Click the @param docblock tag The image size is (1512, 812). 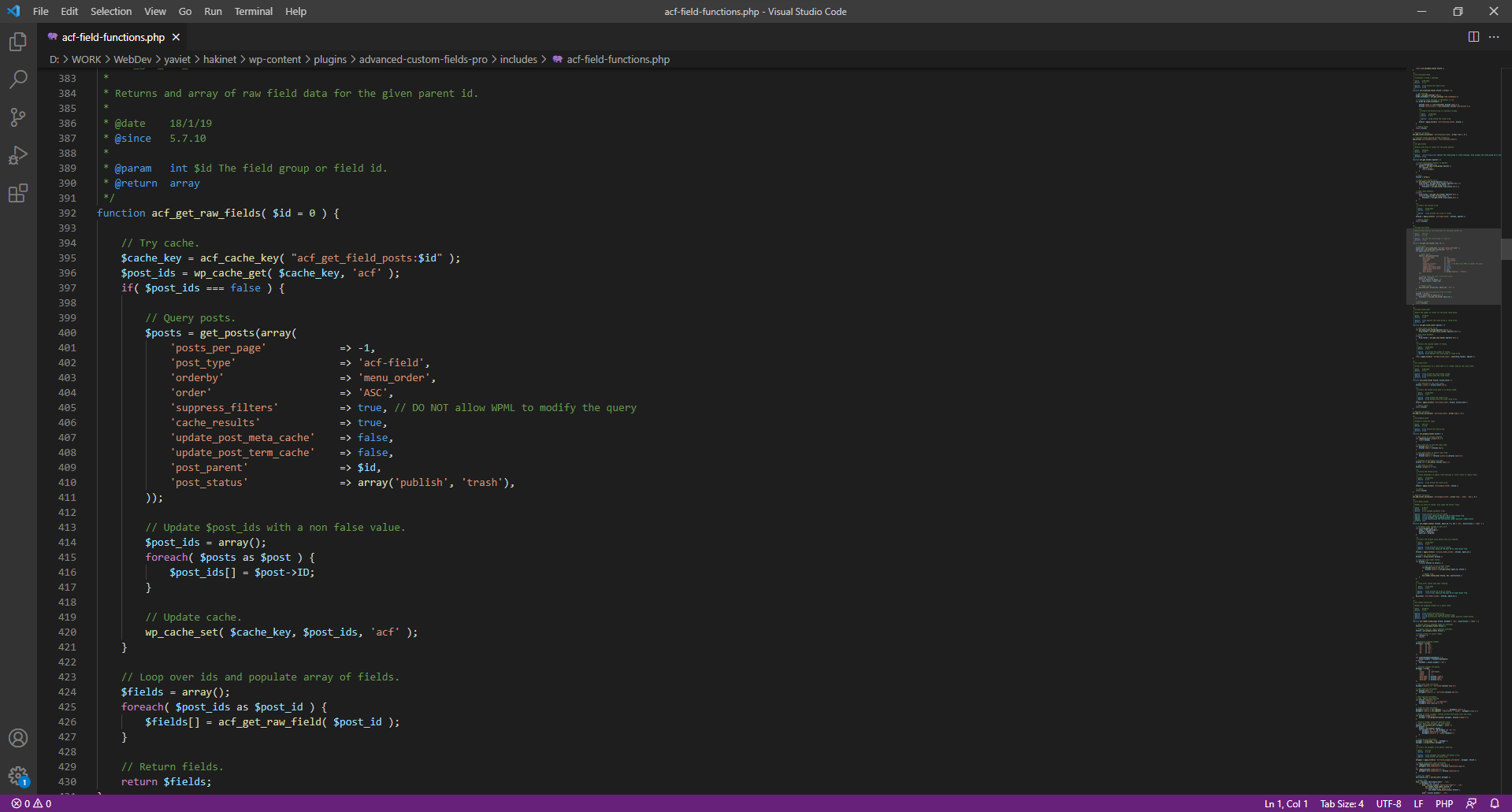coord(133,169)
